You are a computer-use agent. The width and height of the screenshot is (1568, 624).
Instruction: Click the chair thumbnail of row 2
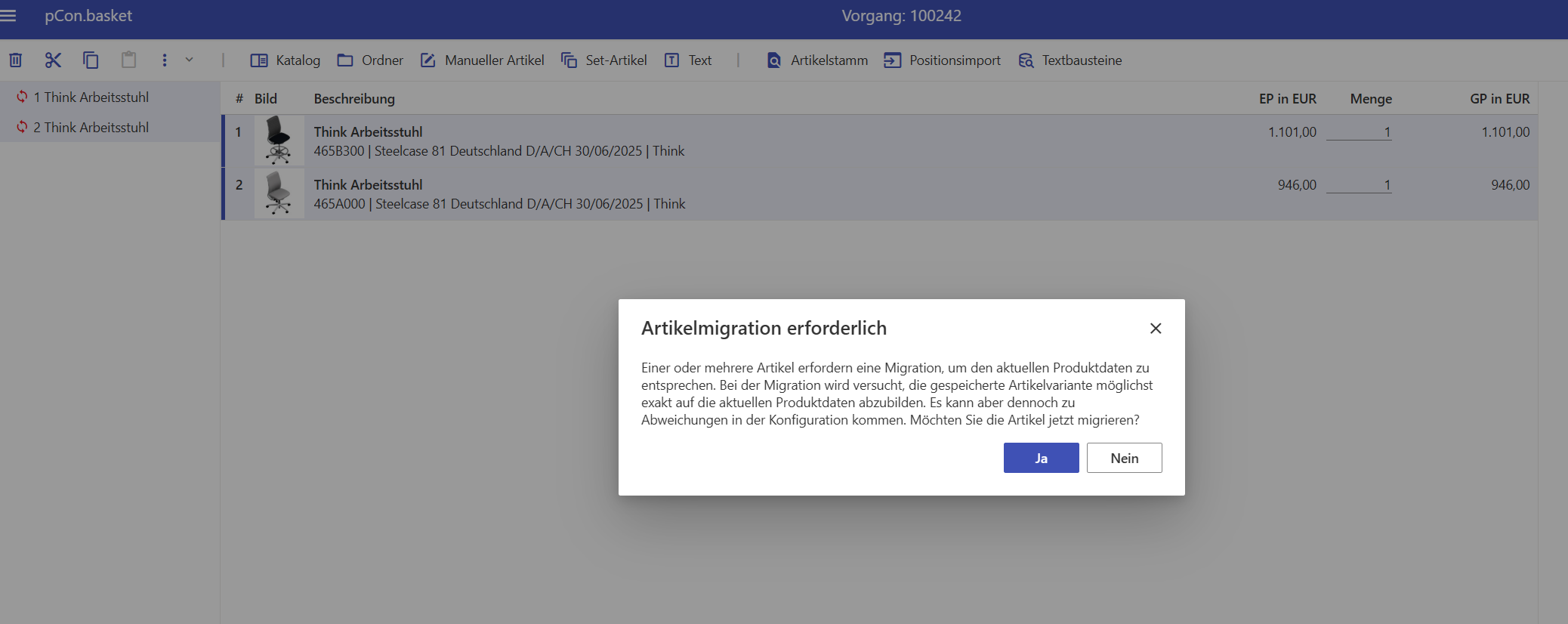pyautogui.click(x=279, y=193)
